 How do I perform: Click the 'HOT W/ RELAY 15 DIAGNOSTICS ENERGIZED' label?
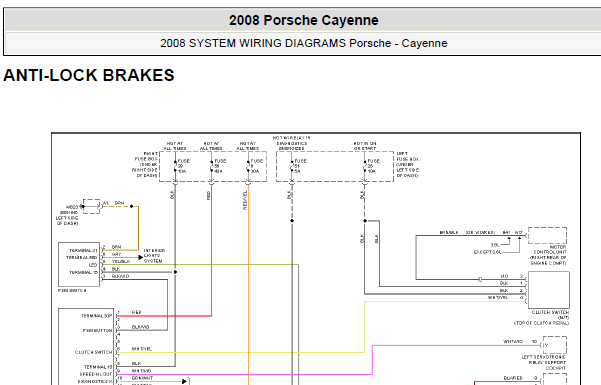pos(292,143)
